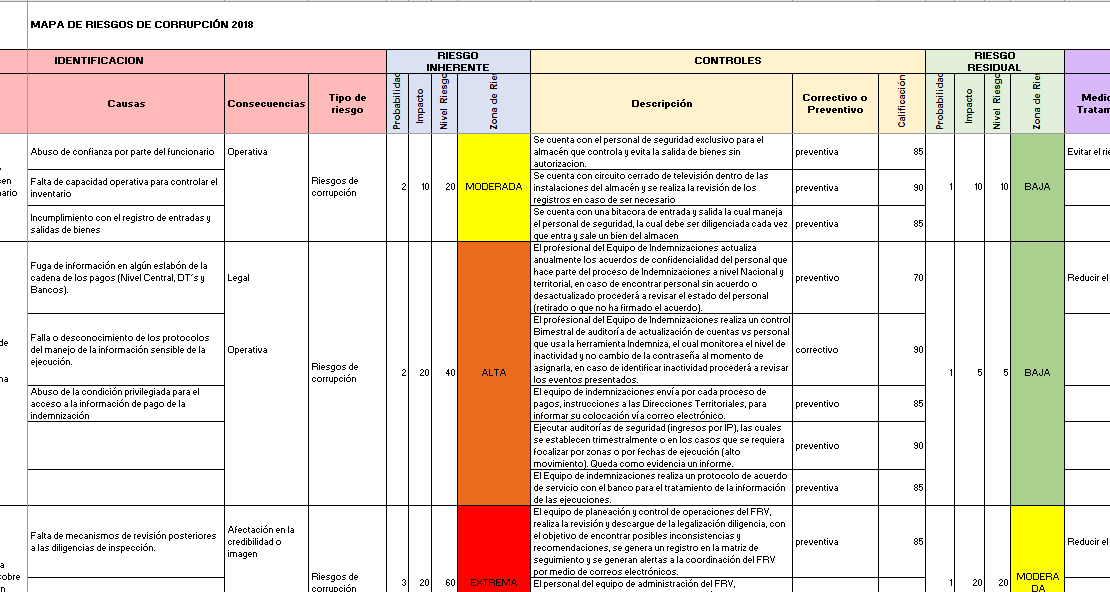
Task: Click "Operativa" beside Falla o desconocimiento
Action: click(266, 350)
